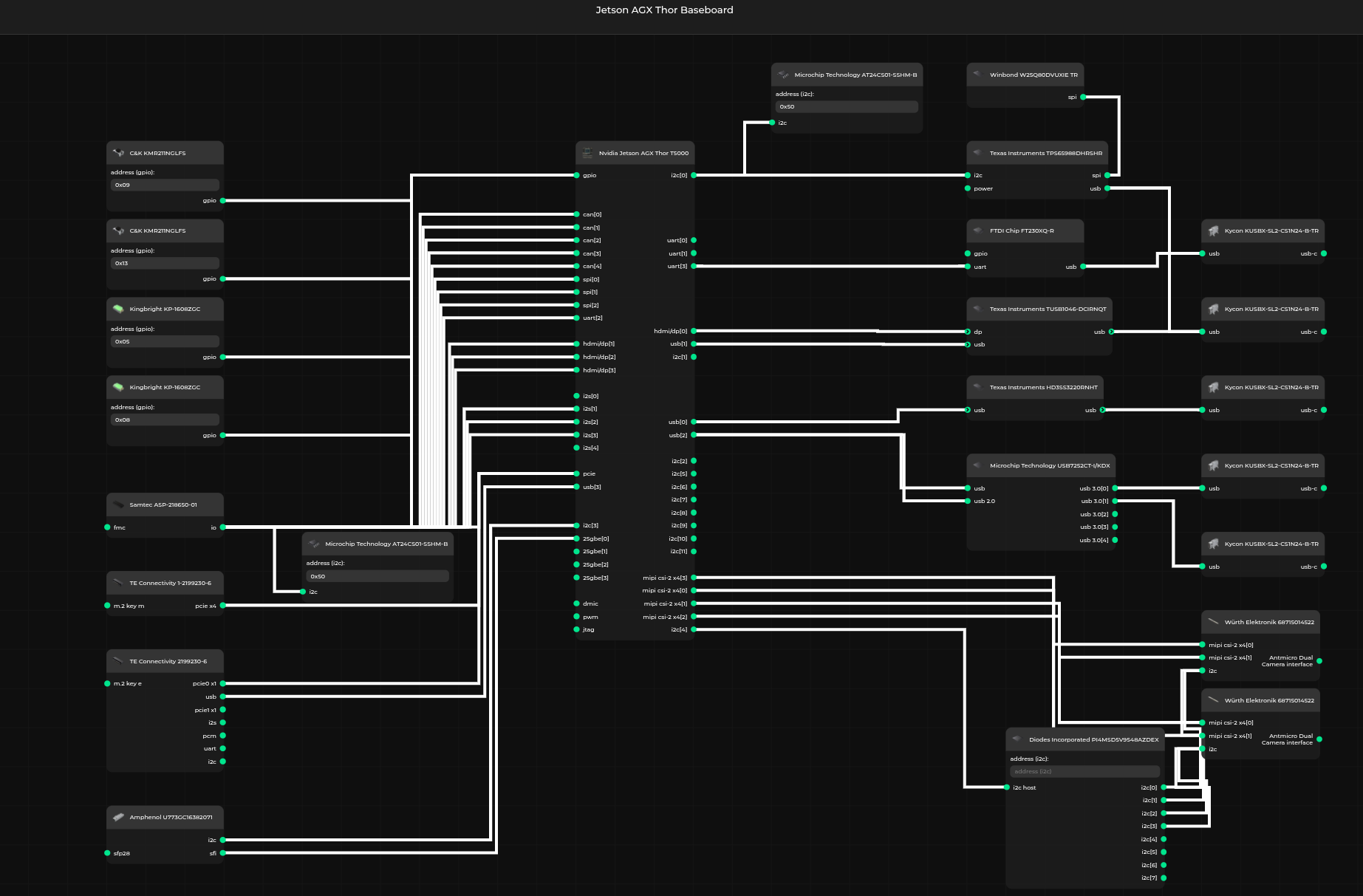Click the Diodes Incorporated PI4MSD5V9548AZDEX icon
1363x896 pixels.
(1017, 739)
